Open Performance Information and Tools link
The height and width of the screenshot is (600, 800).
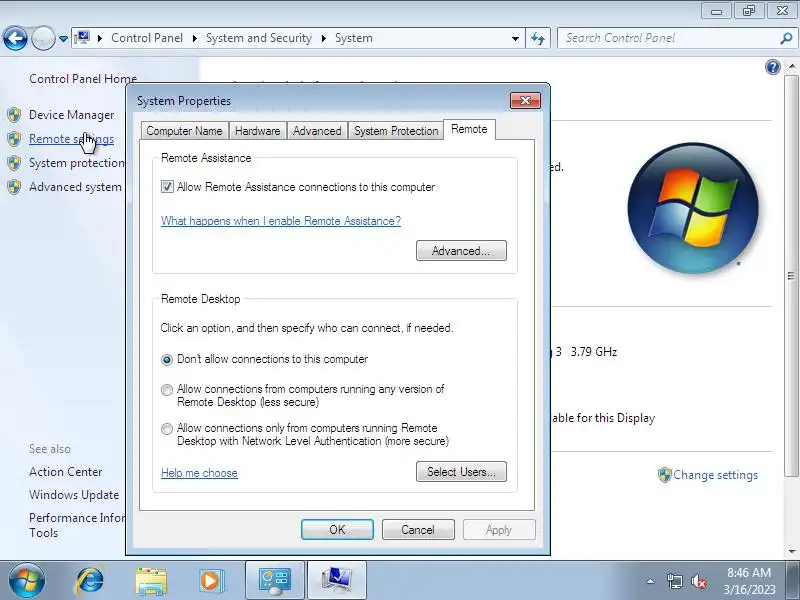pyautogui.click(x=77, y=525)
